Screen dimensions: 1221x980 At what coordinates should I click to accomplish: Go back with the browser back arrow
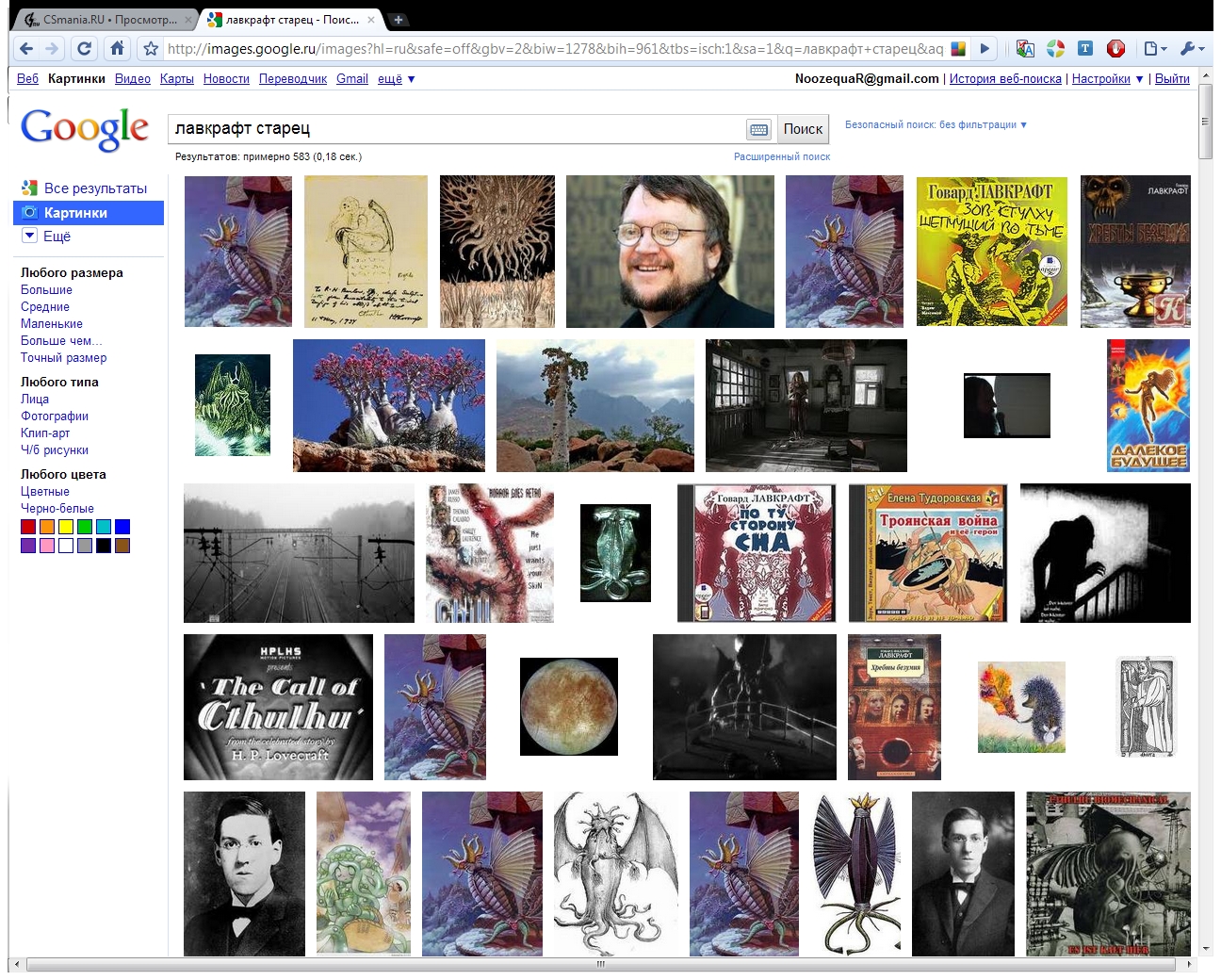click(26, 49)
